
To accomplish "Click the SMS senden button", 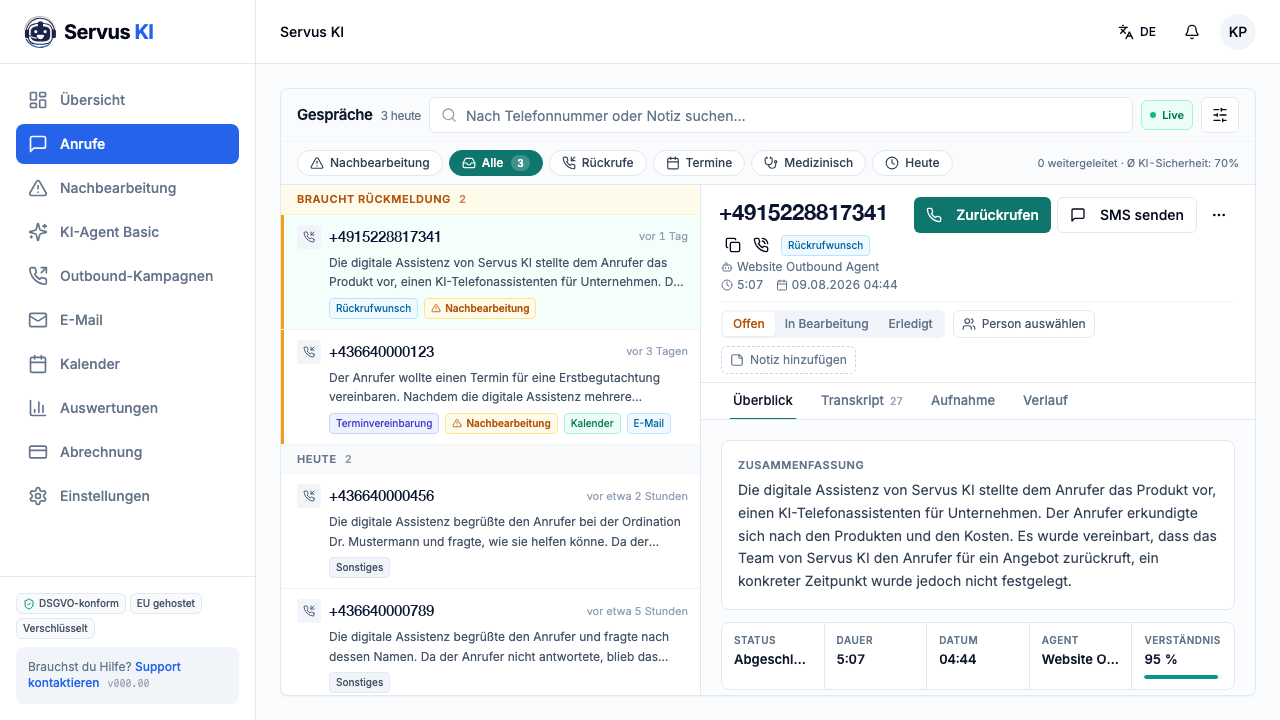I will (x=1127, y=215).
